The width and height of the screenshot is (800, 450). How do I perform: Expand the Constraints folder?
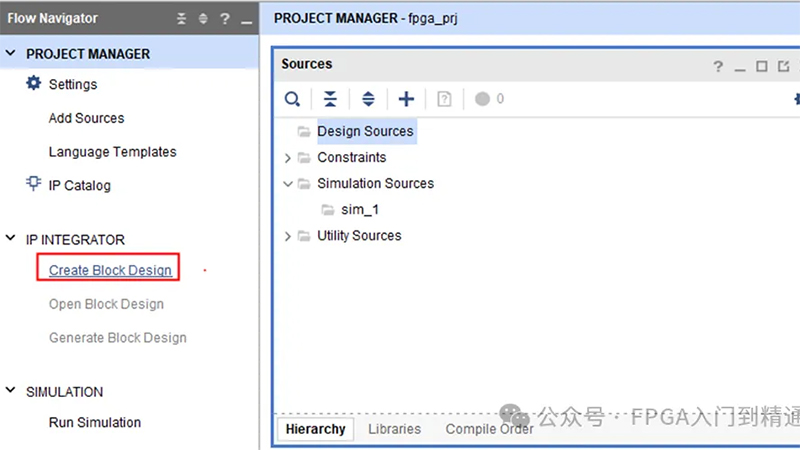coord(288,158)
